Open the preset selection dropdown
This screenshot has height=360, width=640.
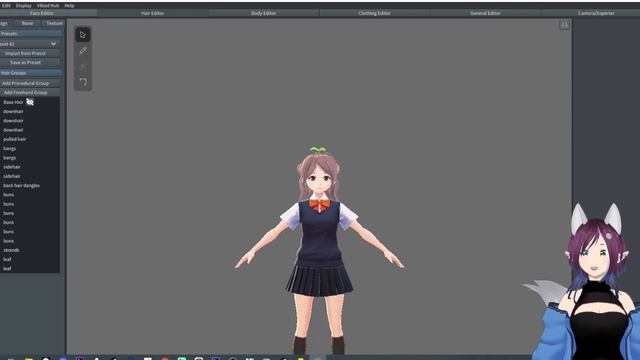[x=29, y=44]
